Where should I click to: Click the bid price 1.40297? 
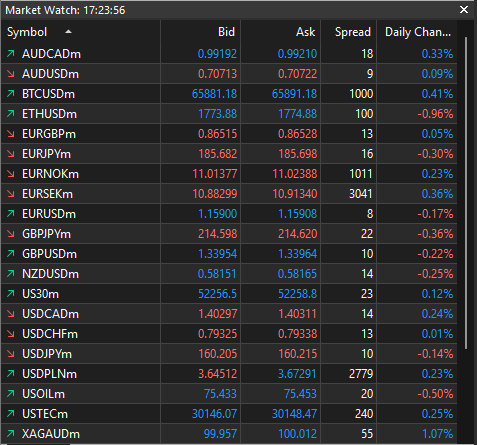tap(218, 314)
